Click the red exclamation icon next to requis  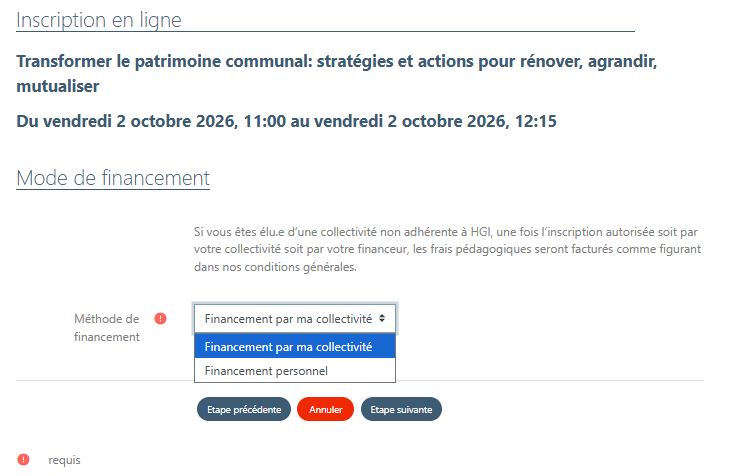tap(24, 460)
